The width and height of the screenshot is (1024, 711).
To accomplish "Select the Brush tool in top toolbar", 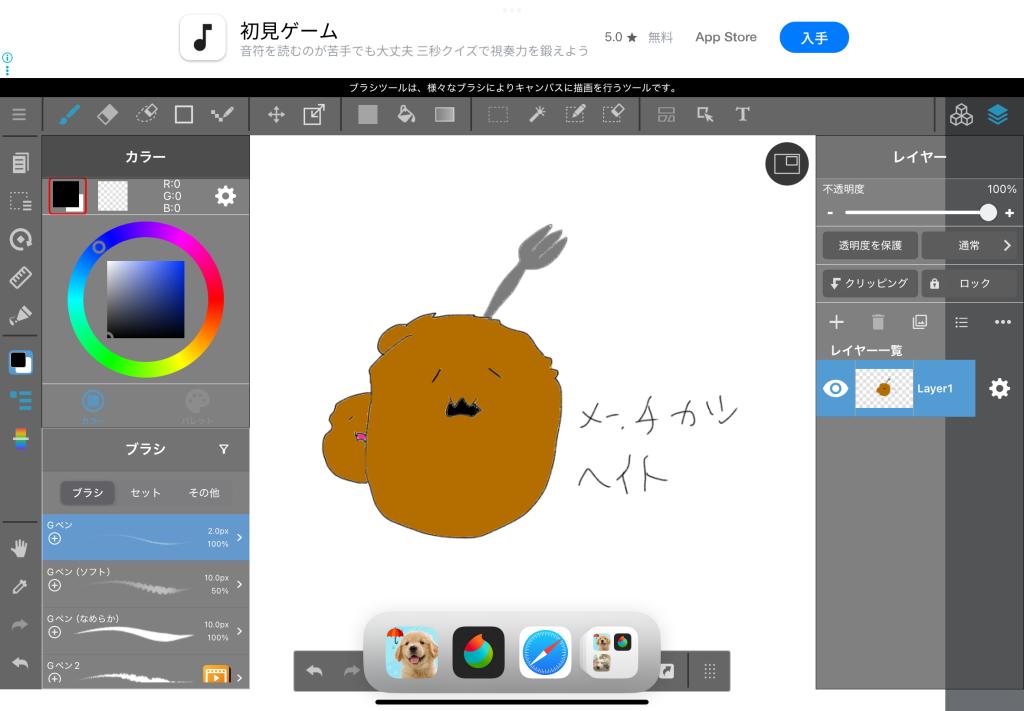I will 69,115.
